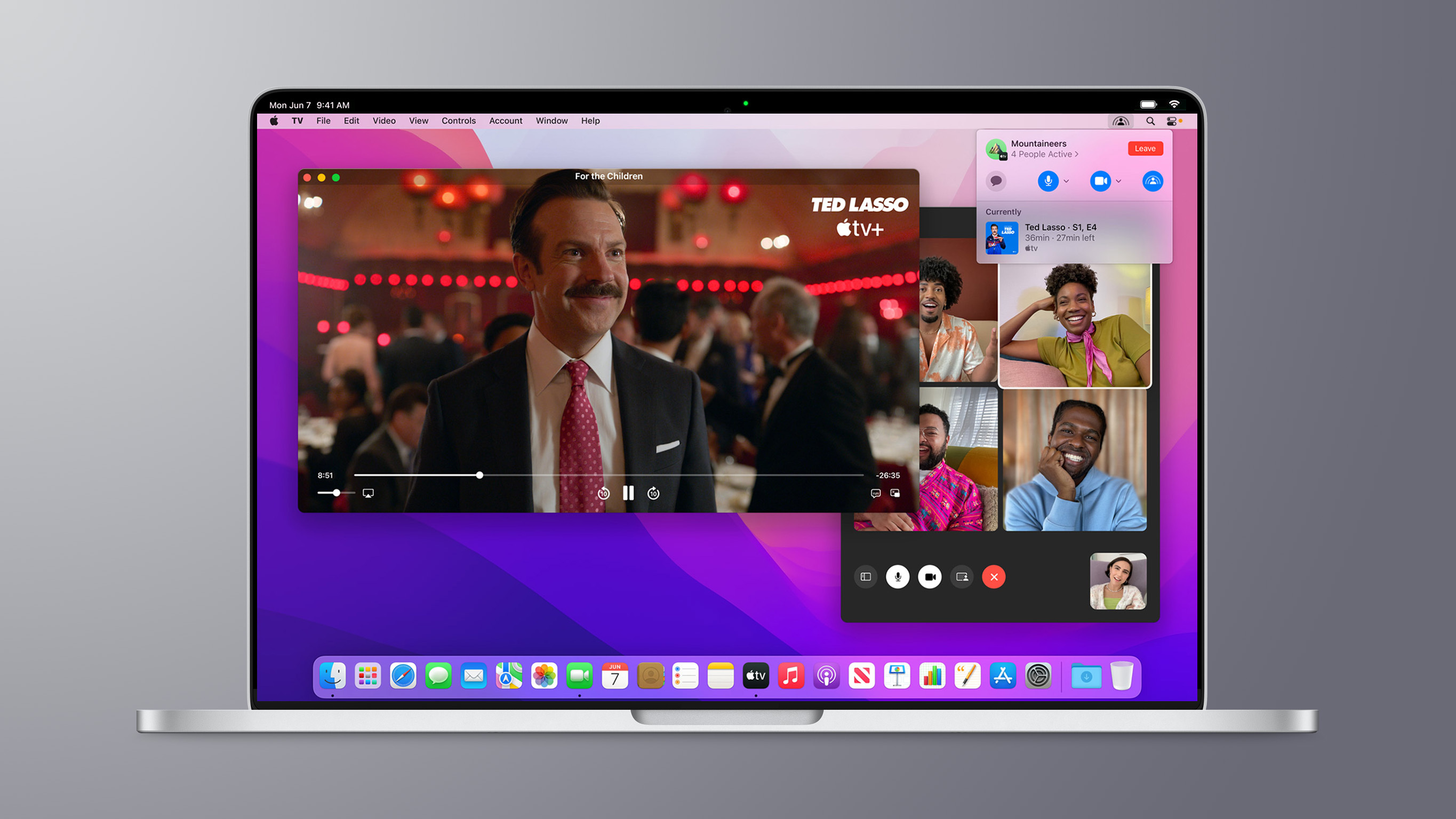Image resolution: width=1456 pixels, height=819 pixels.
Task: Open the File menu
Action: point(323,121)
